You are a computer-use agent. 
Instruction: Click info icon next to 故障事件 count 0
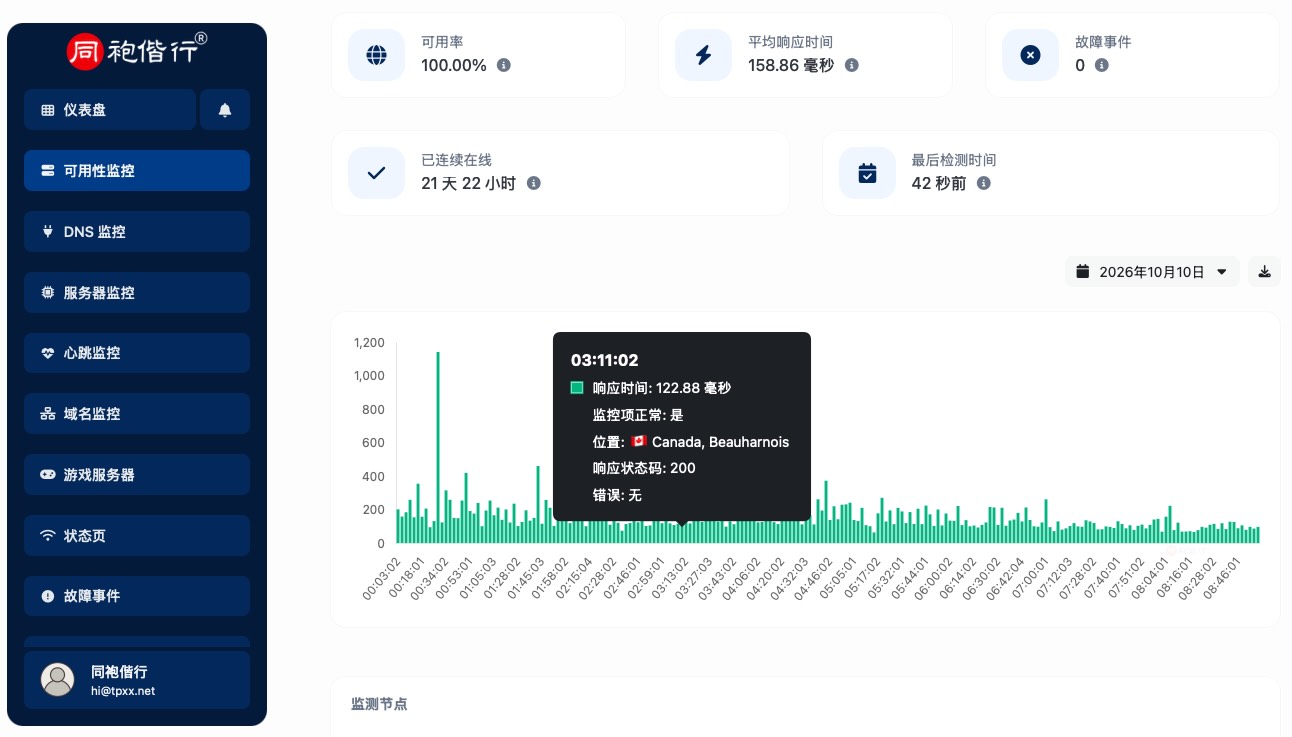tap(1102, 65)
